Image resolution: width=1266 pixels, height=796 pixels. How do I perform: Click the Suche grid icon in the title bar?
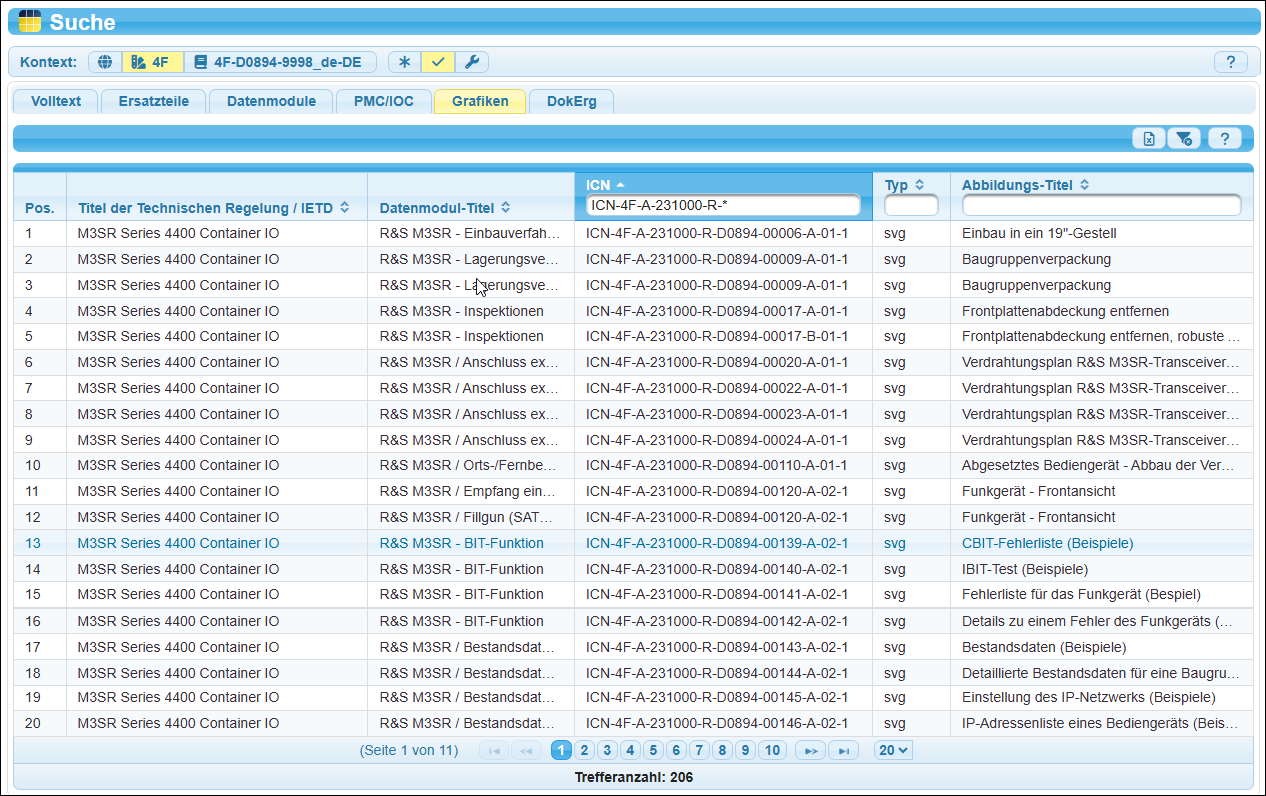(x=31, y=21)
